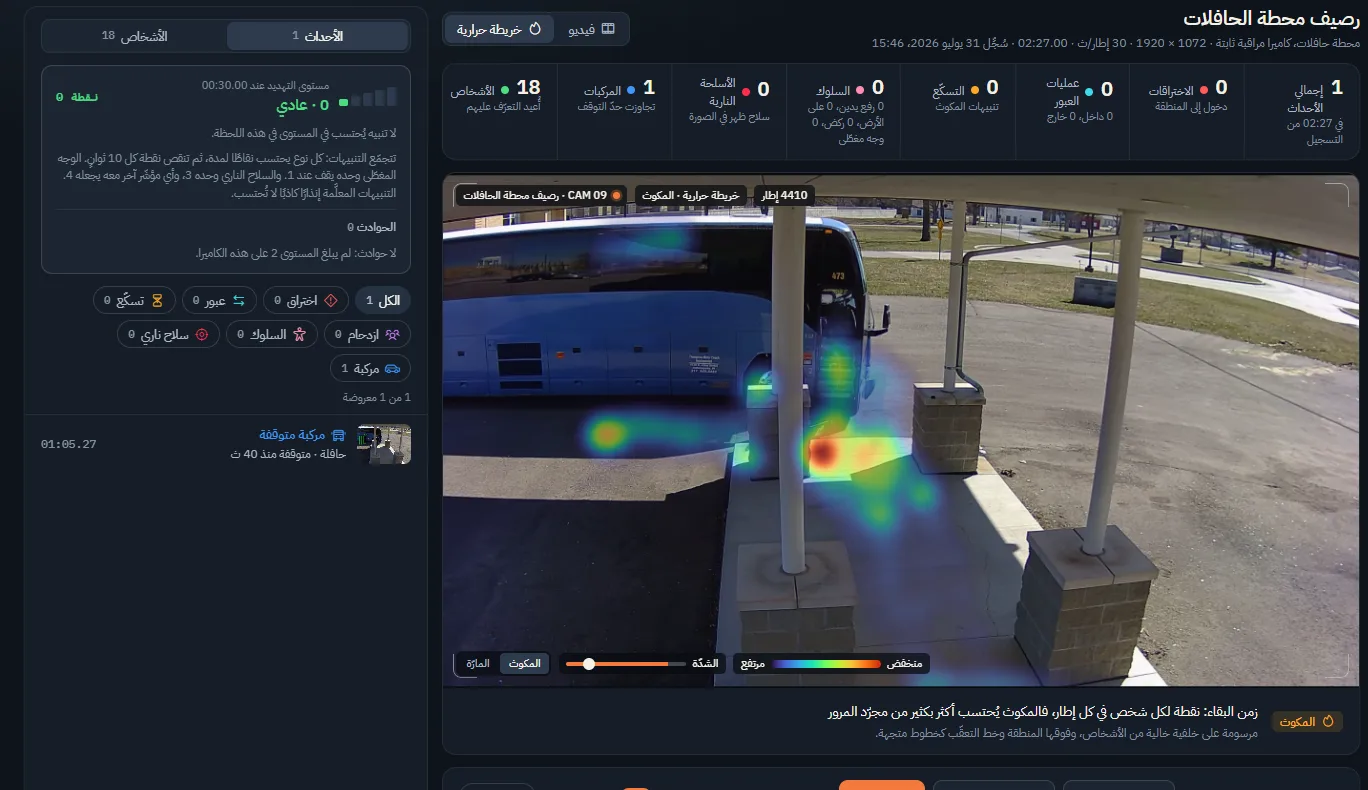Toggle the اختراق 0 event filter
1368x790 pixels.
pos(306,300)
